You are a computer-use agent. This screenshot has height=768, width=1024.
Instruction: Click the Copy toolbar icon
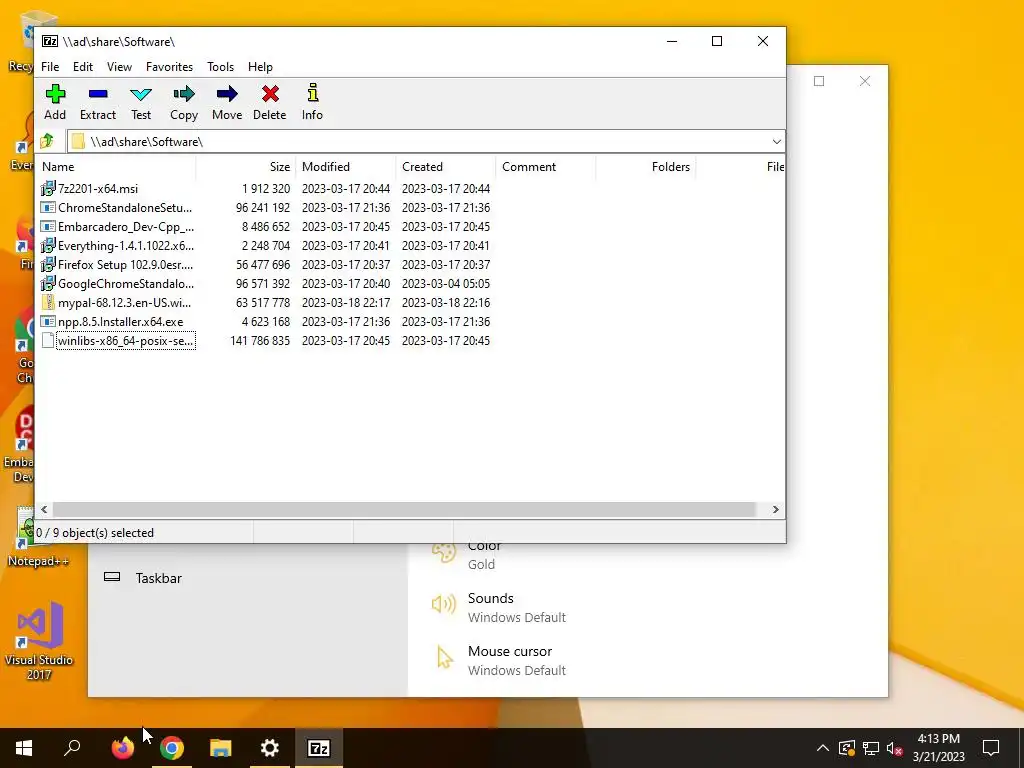click(184, 103)
